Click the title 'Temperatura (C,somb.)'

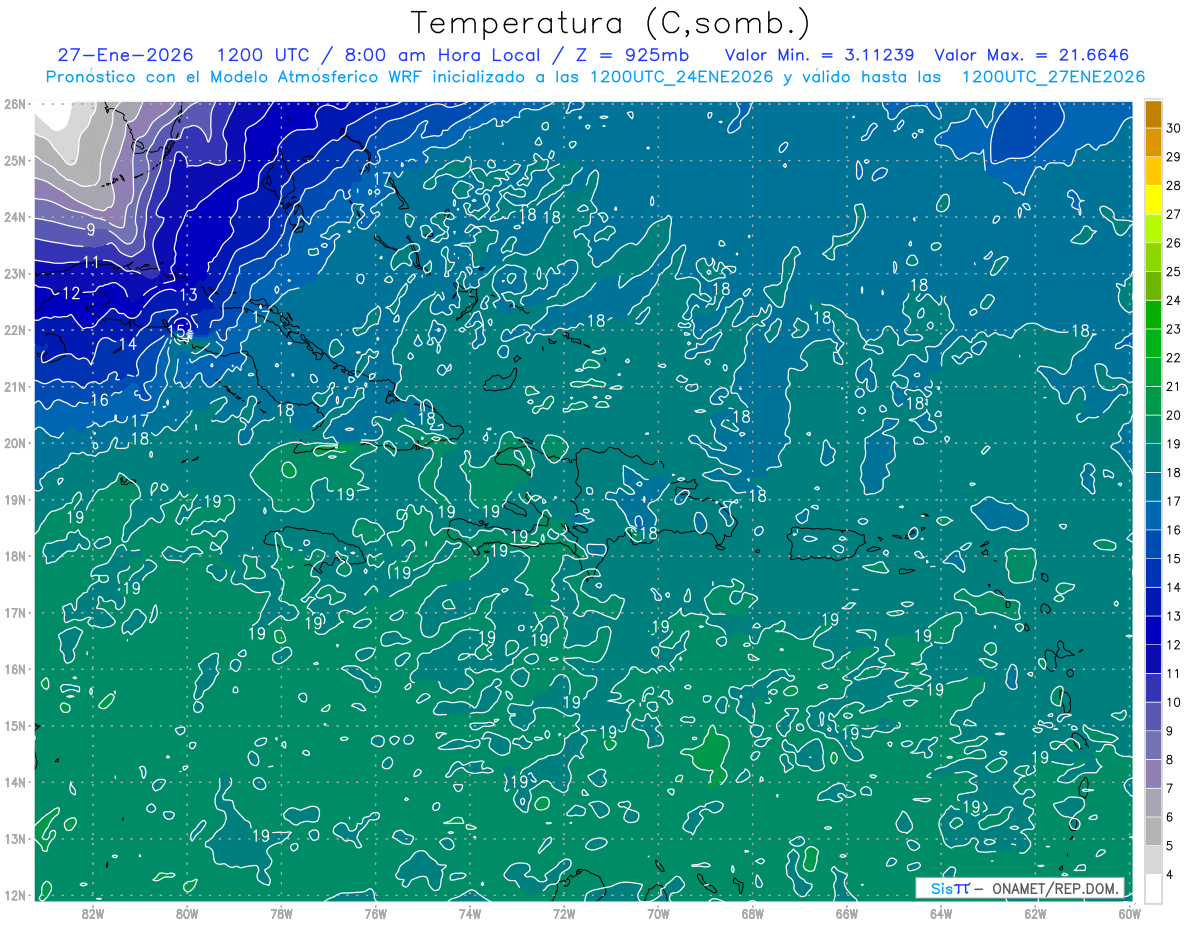611,23
